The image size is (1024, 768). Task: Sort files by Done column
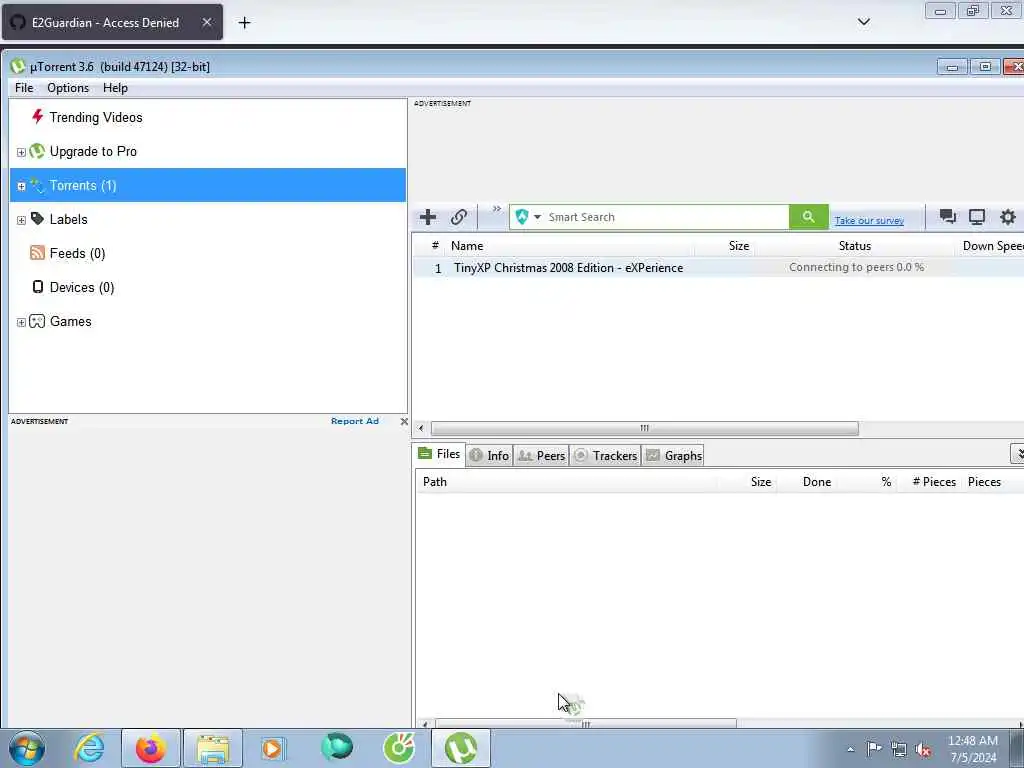[x=816, y=482]
